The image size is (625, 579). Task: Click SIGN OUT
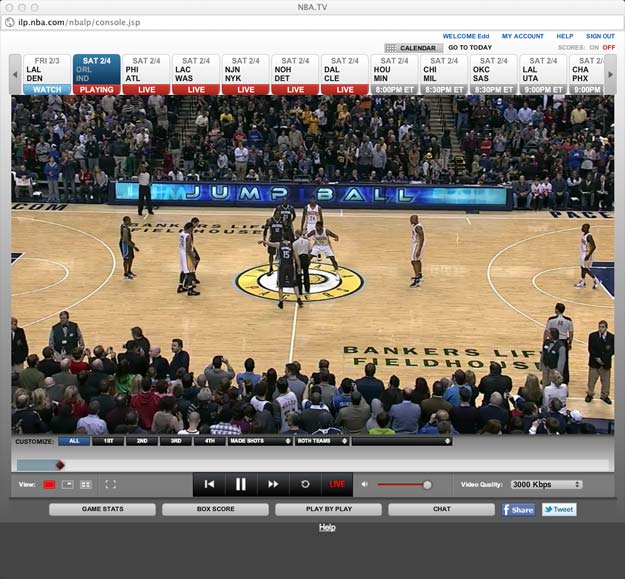click(600, 36)
